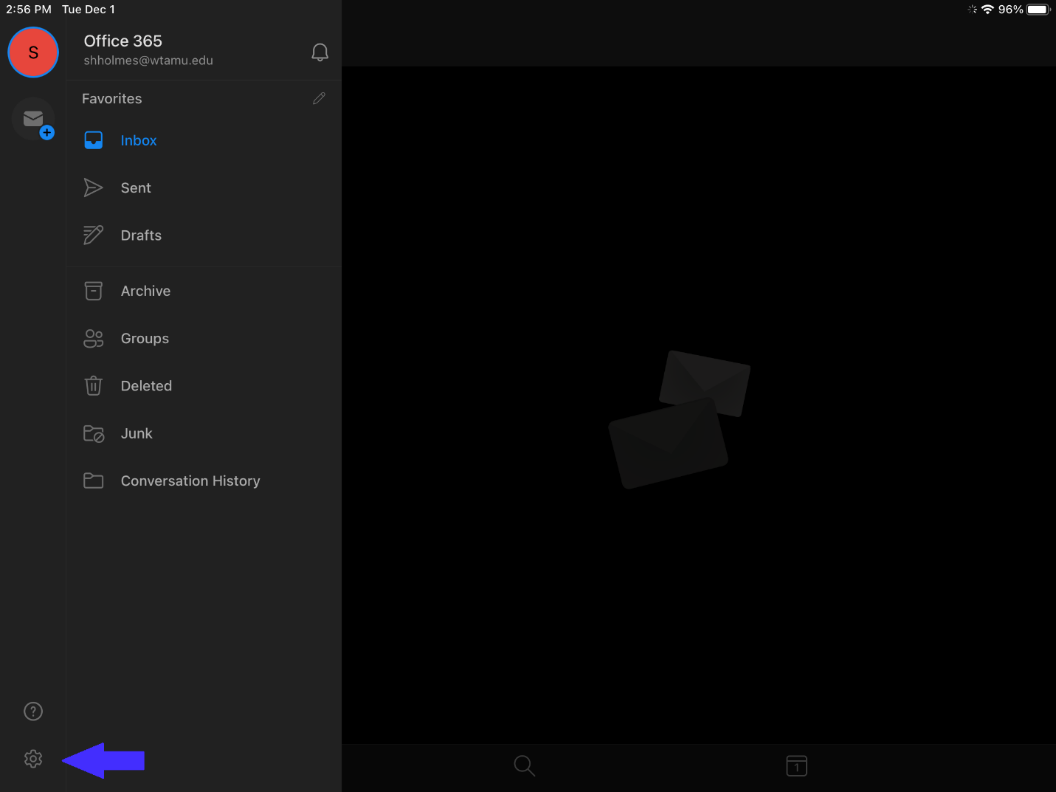Tap the Drafts pencil icon
The height and width of the screenshot is (792, 1056).
tap(93, 235)
